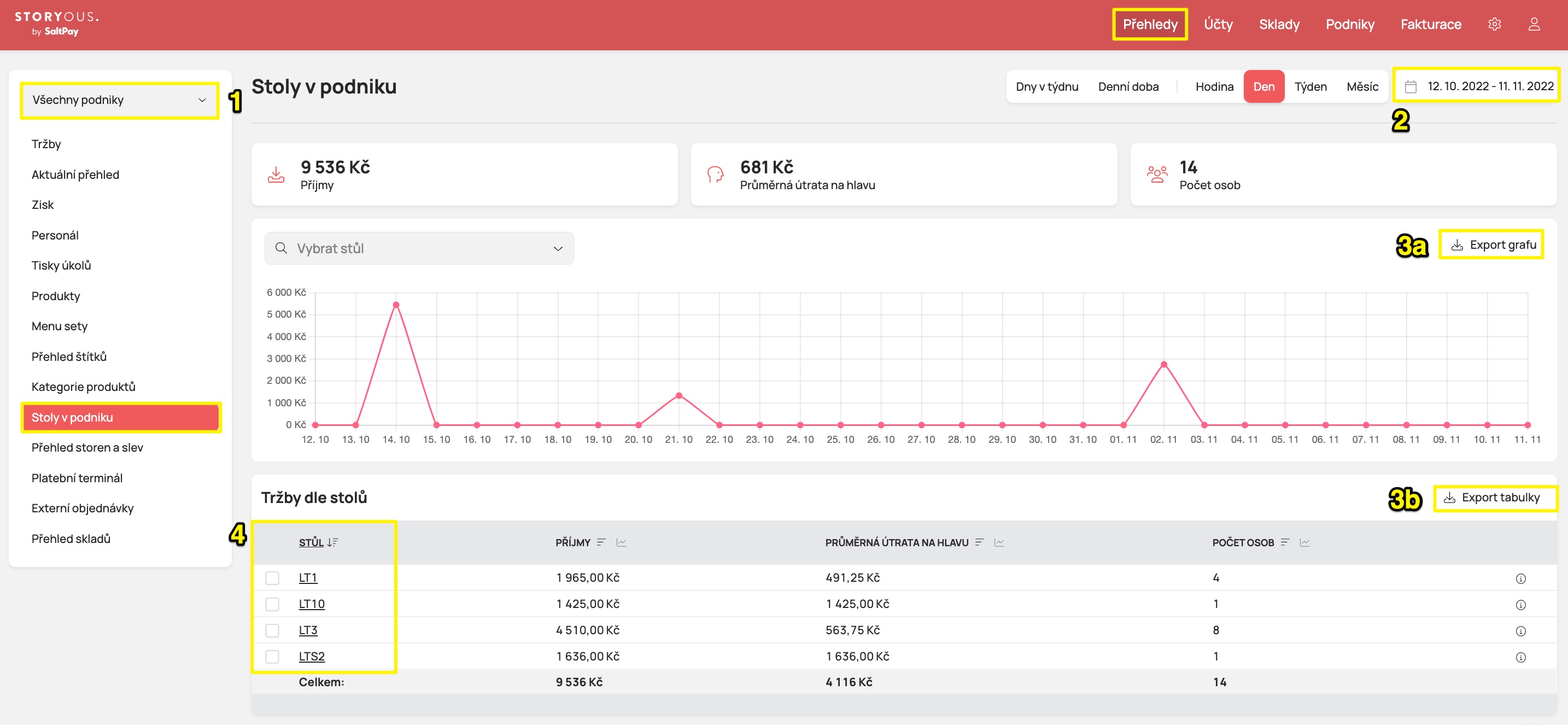The width and height of the screenshot is (1568, 725).
Task: Open Kategorie produktů in the sidebar
Action: (x=84, y=387)
